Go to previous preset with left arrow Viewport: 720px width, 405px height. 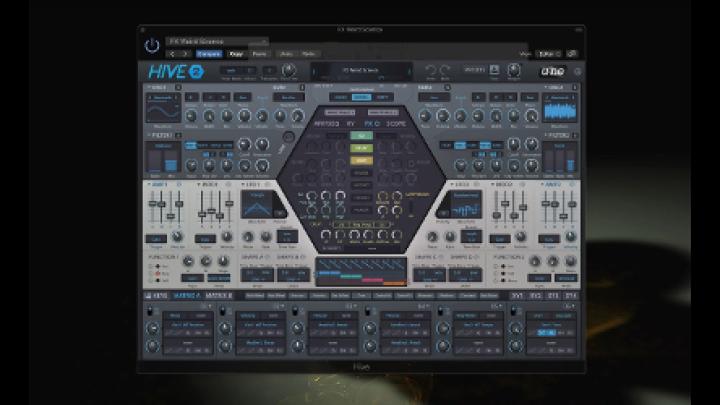click(173, 54)
